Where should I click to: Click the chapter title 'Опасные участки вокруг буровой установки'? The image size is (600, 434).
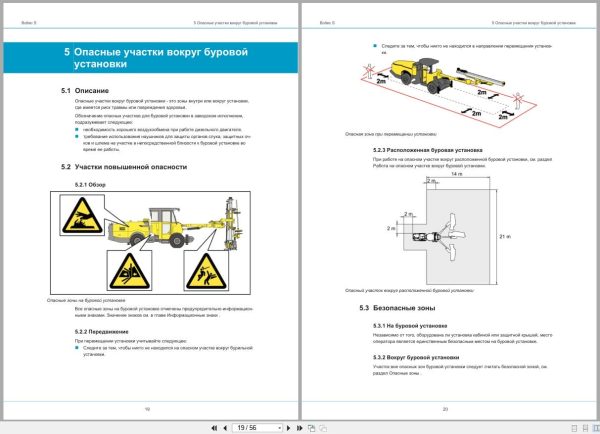click(161, 58)
